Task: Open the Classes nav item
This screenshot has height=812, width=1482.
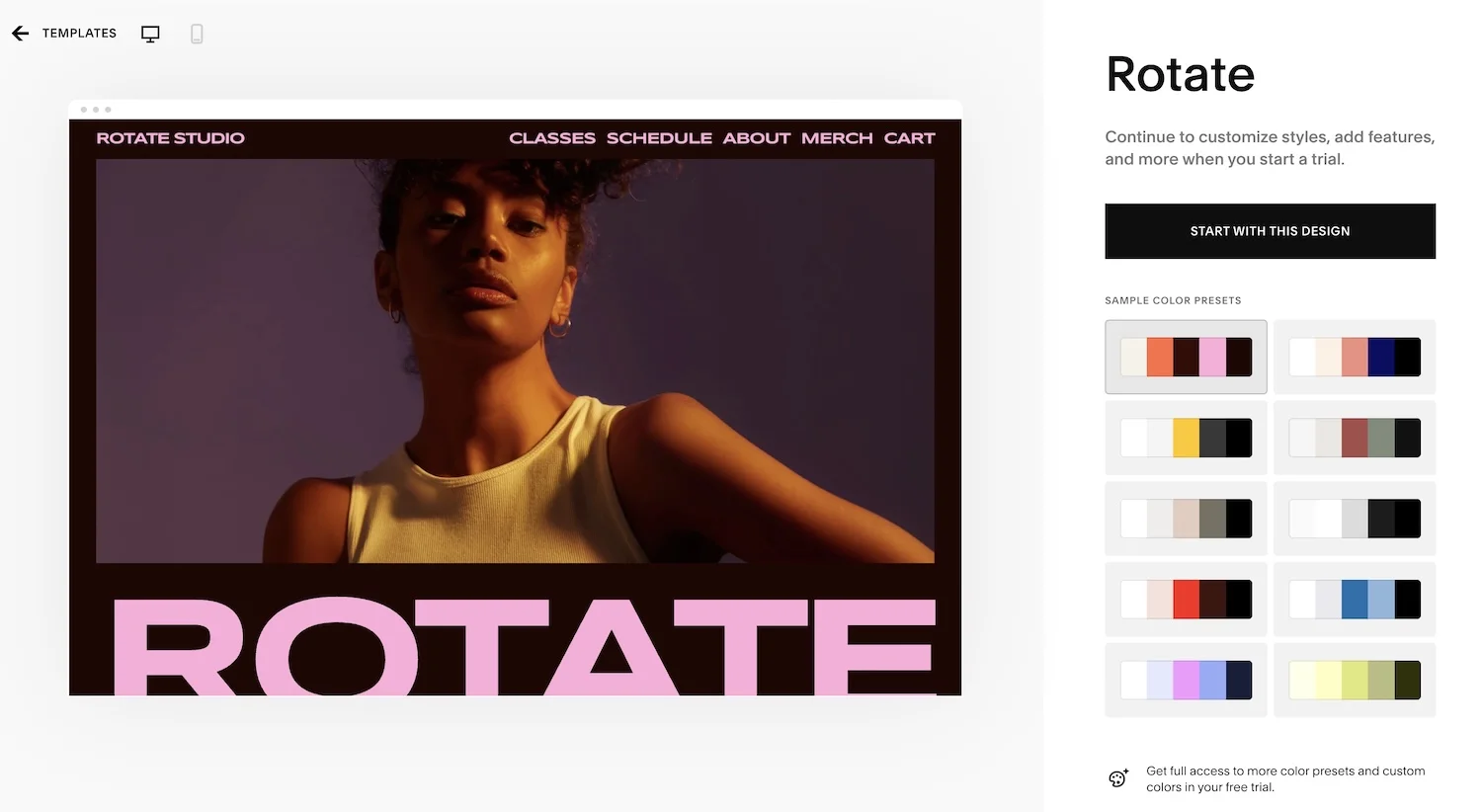Action: coord(551,138)
